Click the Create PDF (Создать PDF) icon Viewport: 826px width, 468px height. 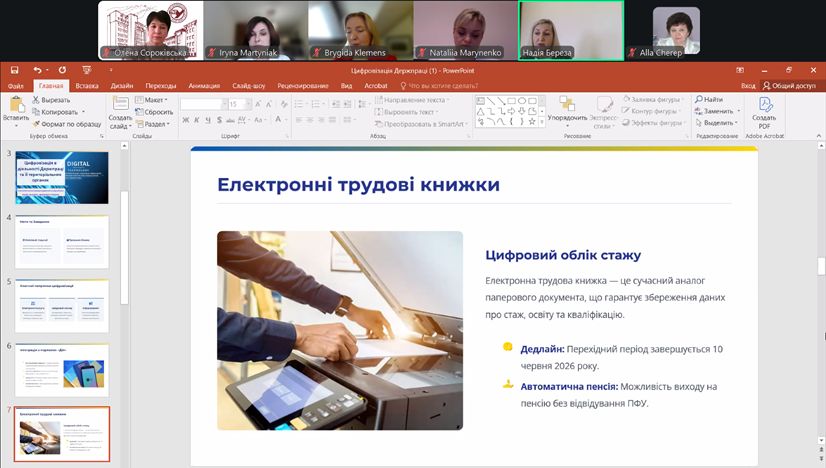764,104
